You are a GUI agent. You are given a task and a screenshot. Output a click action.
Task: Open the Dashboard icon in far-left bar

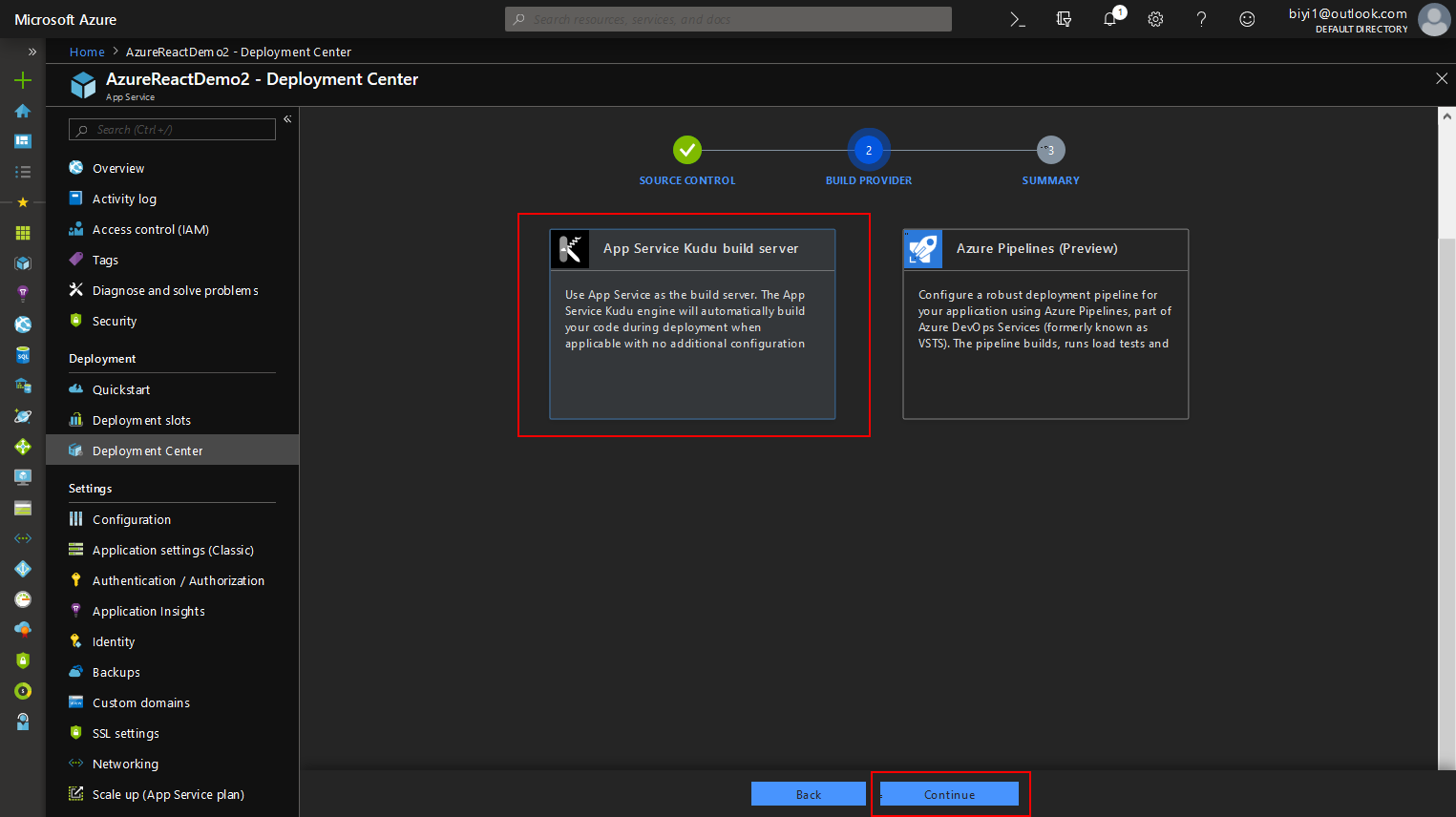pos(23,141)
